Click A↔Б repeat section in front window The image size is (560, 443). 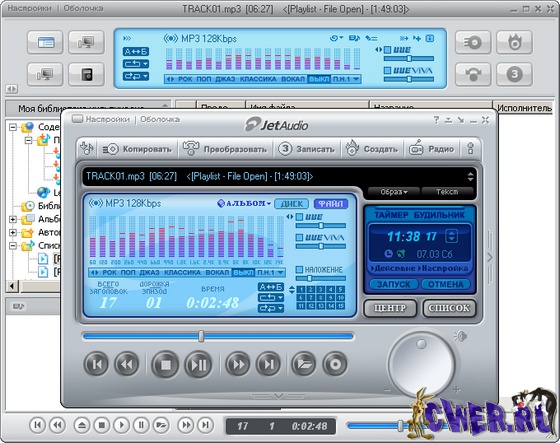click(x=271, y=287)
